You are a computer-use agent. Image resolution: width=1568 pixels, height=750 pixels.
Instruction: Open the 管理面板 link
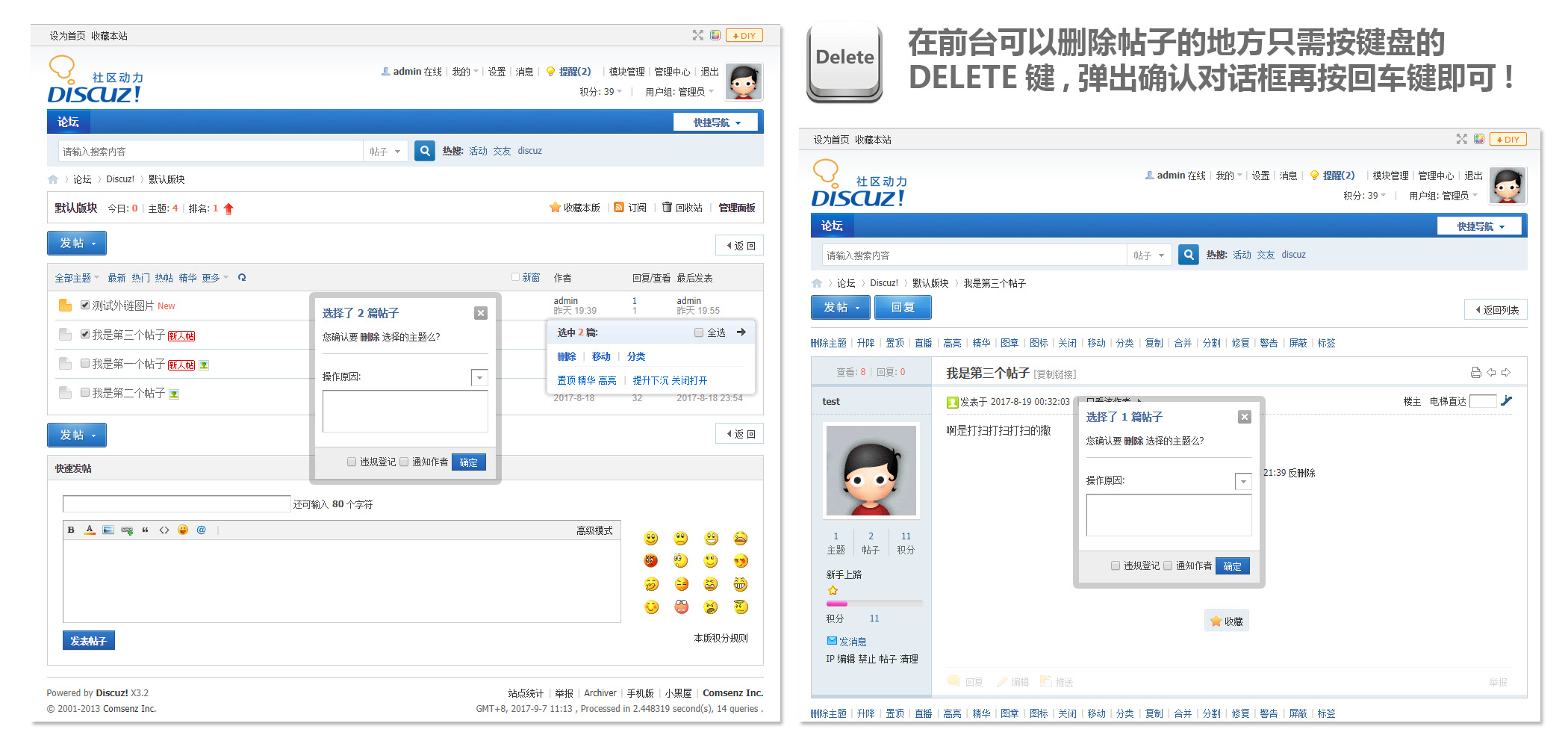[x=737, y=208]
